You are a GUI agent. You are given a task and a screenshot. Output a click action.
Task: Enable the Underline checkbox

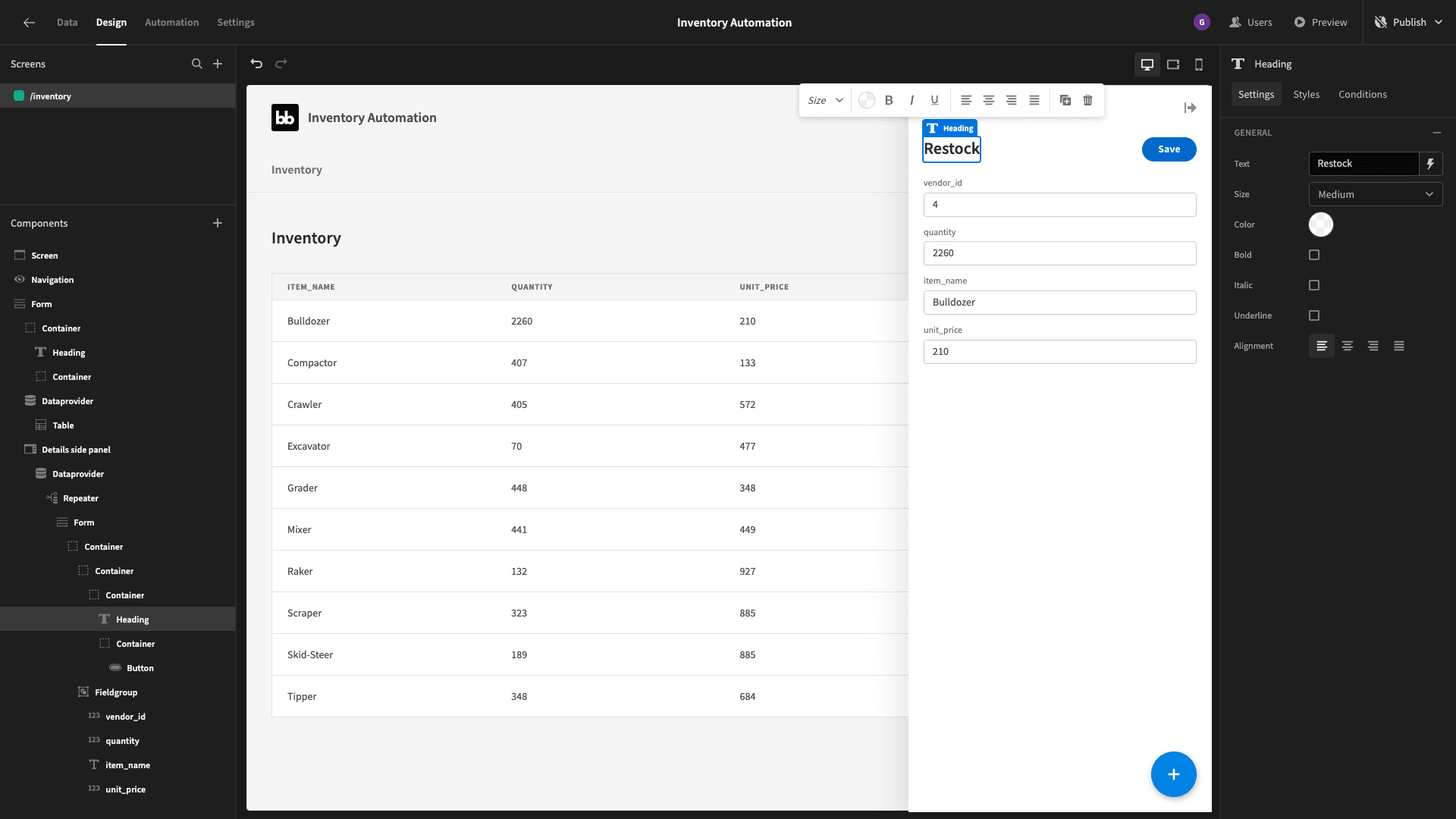pyautogui.click(x=1314, y=315)
